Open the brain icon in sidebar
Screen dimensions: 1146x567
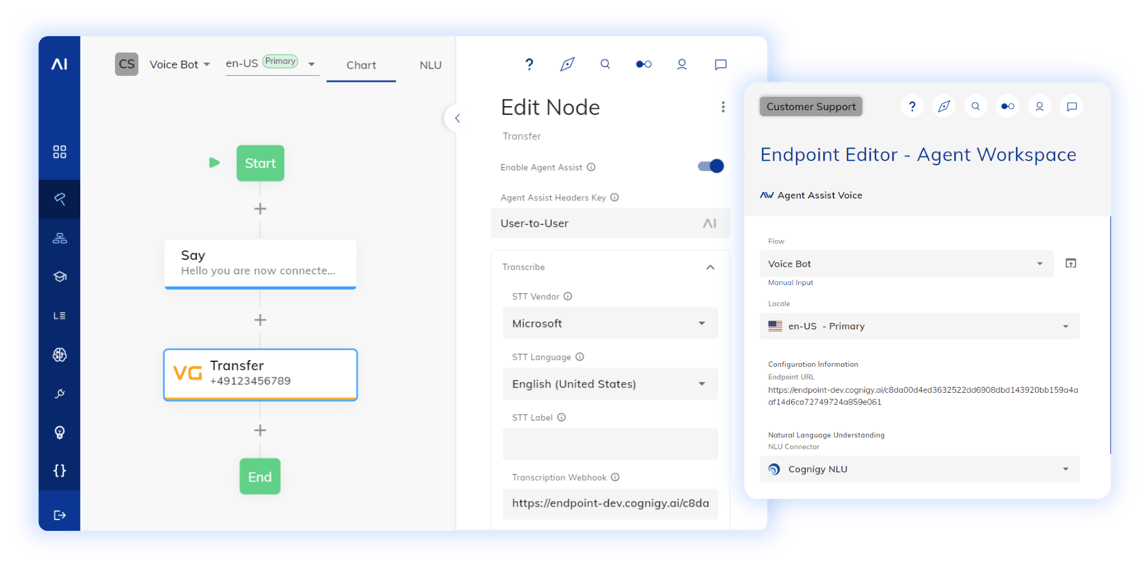[60, 354]
